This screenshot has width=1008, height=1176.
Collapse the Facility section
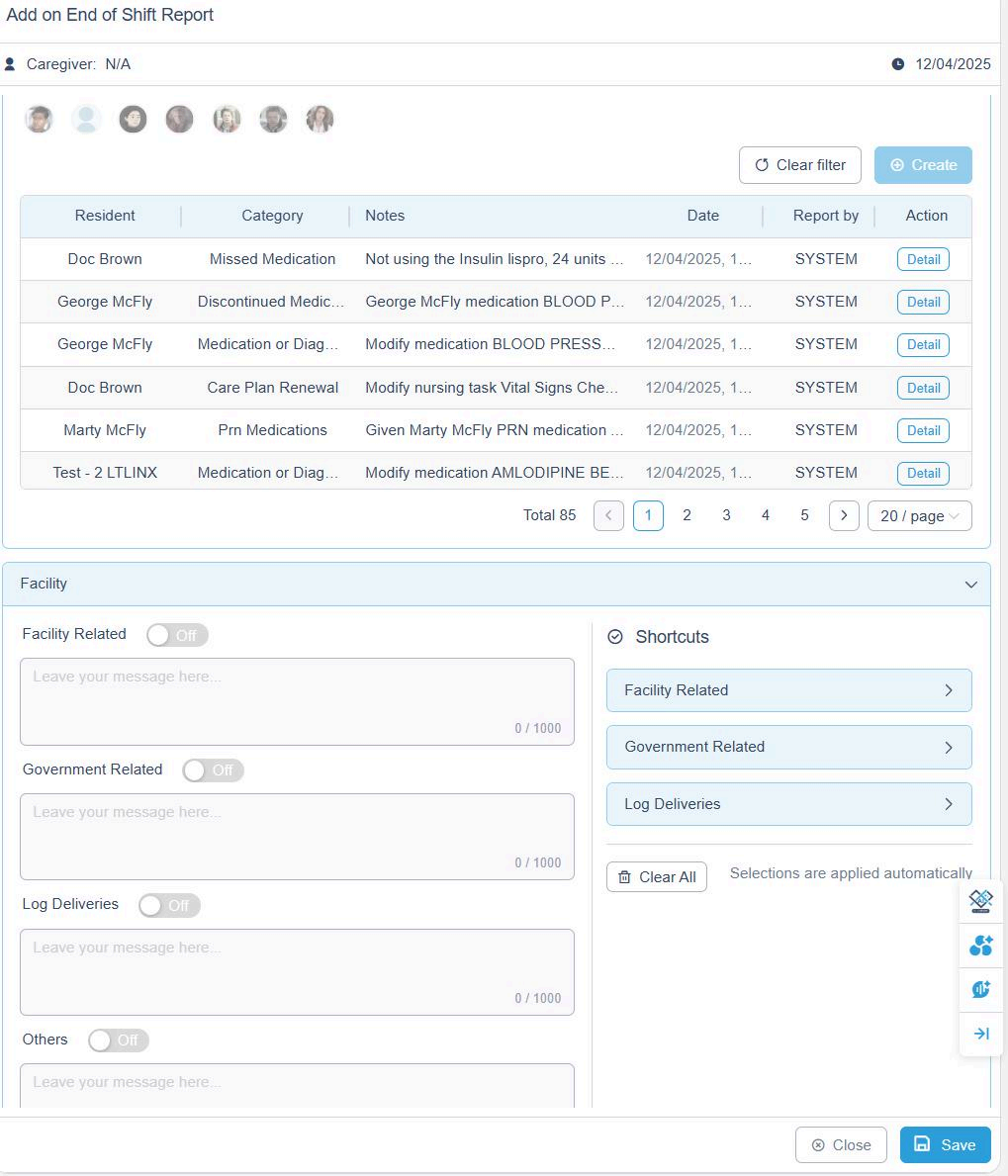970,585
